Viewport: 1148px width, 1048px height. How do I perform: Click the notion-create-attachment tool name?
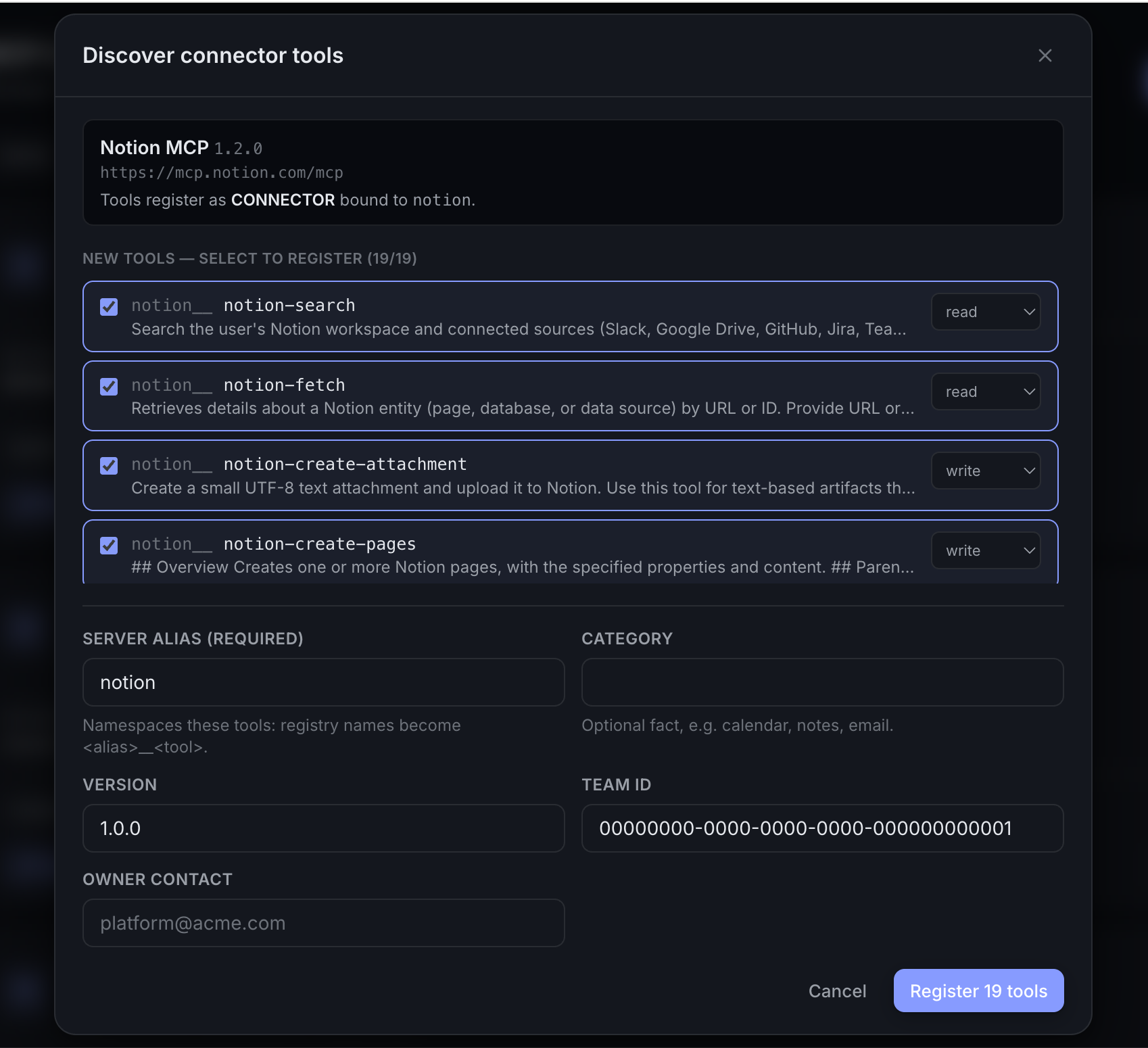[345, 465]
